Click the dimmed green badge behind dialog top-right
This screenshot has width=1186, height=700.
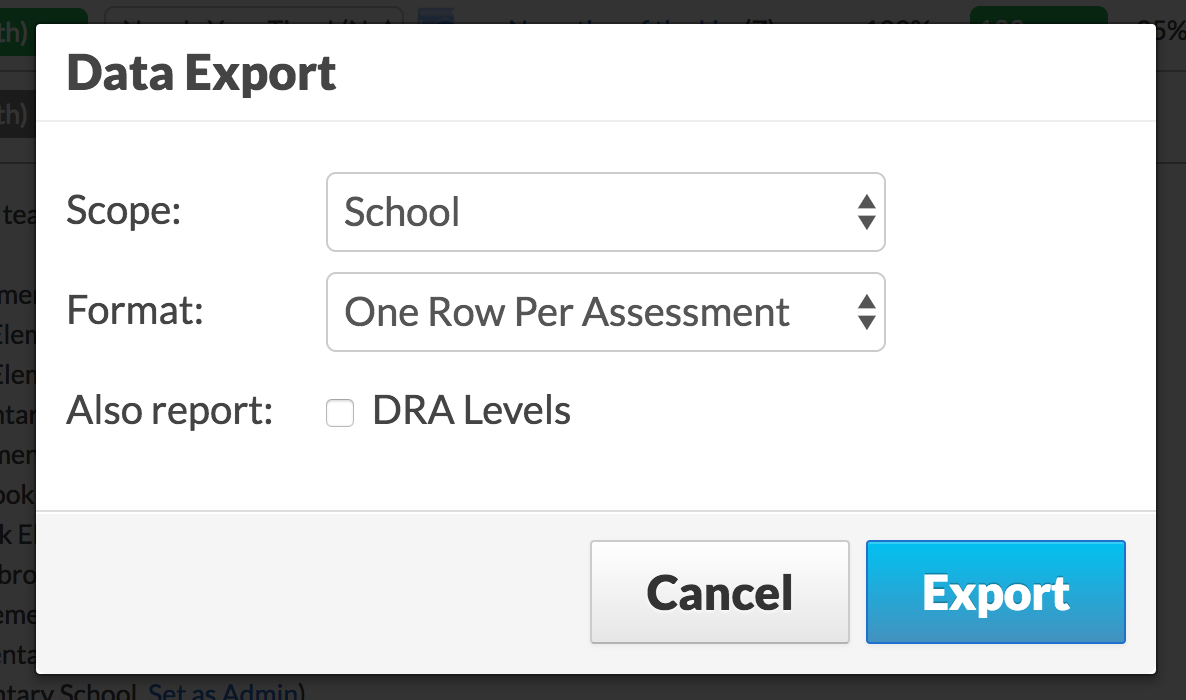(x=1039, y=15)
